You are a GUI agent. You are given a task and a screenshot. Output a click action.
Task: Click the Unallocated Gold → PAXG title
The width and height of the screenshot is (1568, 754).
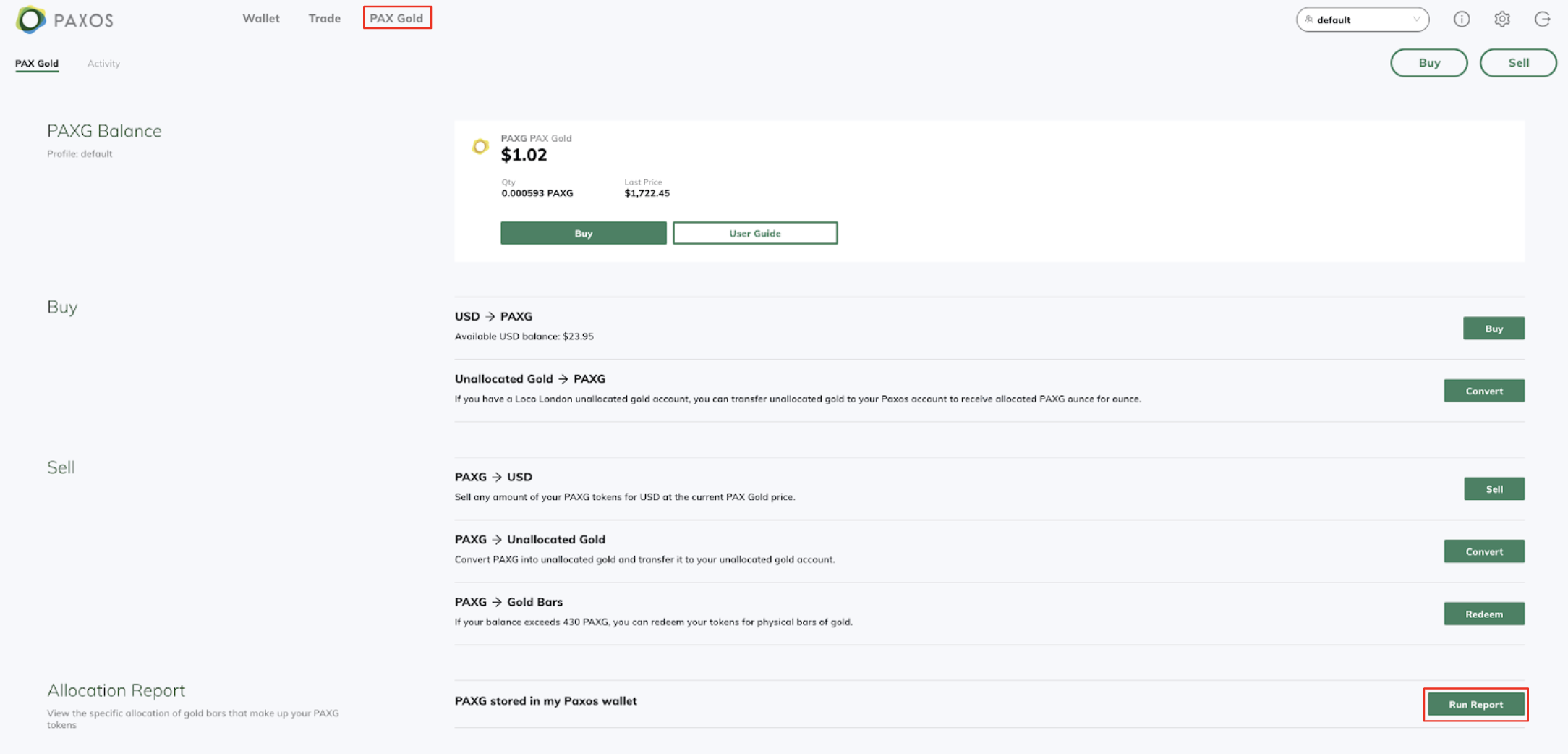530,378
